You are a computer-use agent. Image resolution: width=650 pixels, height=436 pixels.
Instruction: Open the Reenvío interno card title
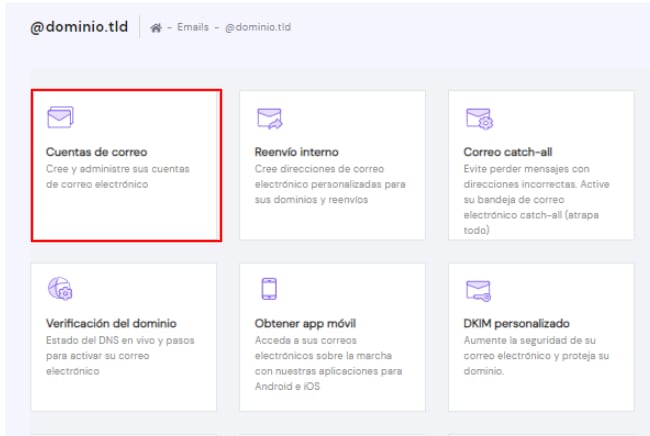300,152
